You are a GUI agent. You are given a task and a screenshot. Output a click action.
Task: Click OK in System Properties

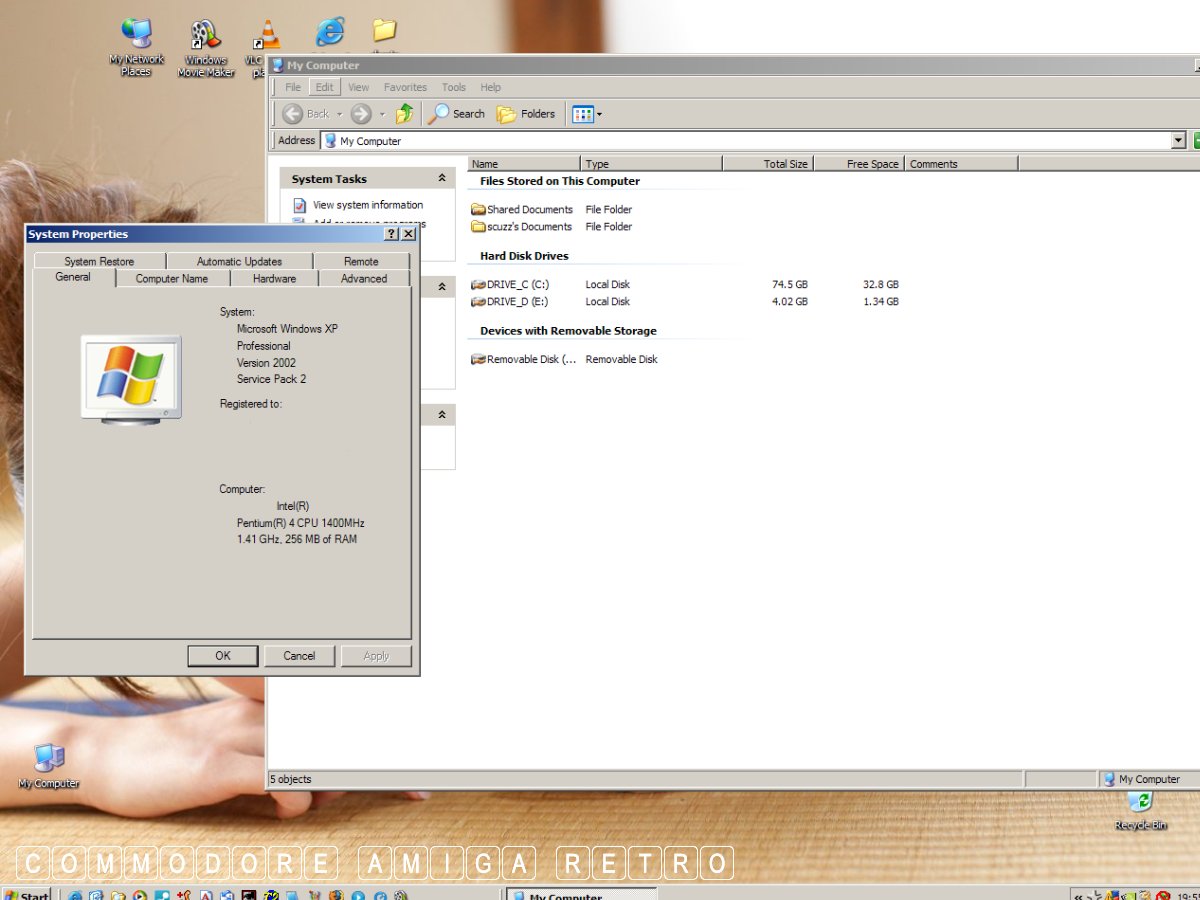coord(223,656)
